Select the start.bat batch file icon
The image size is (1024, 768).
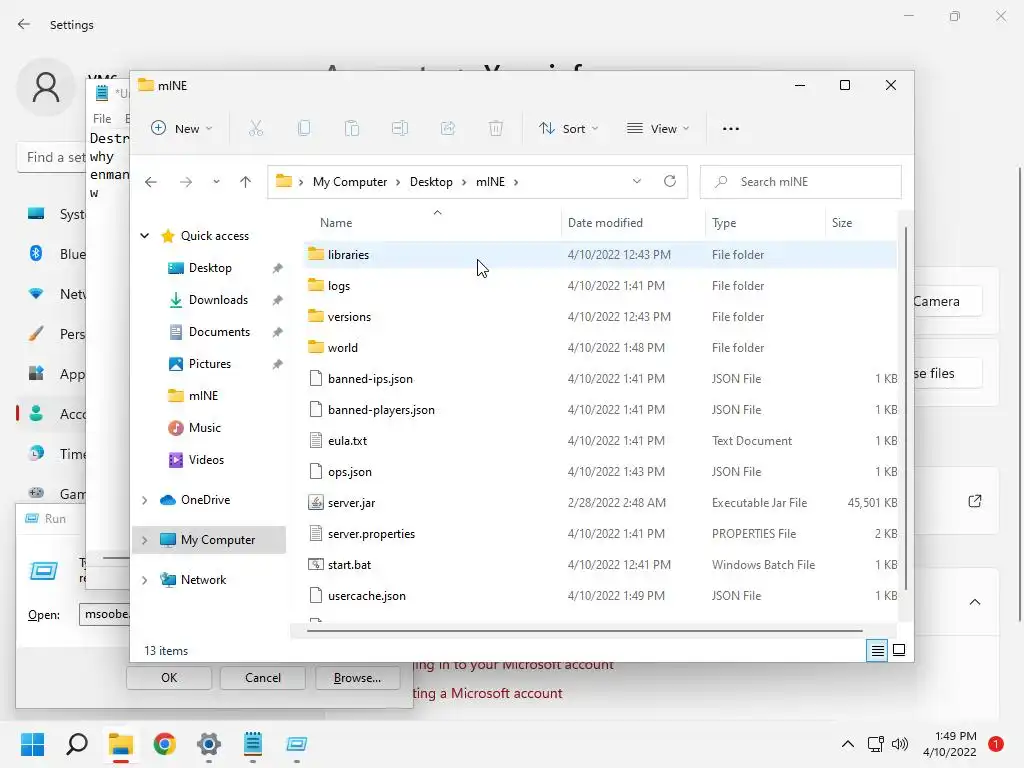(316, 564)
